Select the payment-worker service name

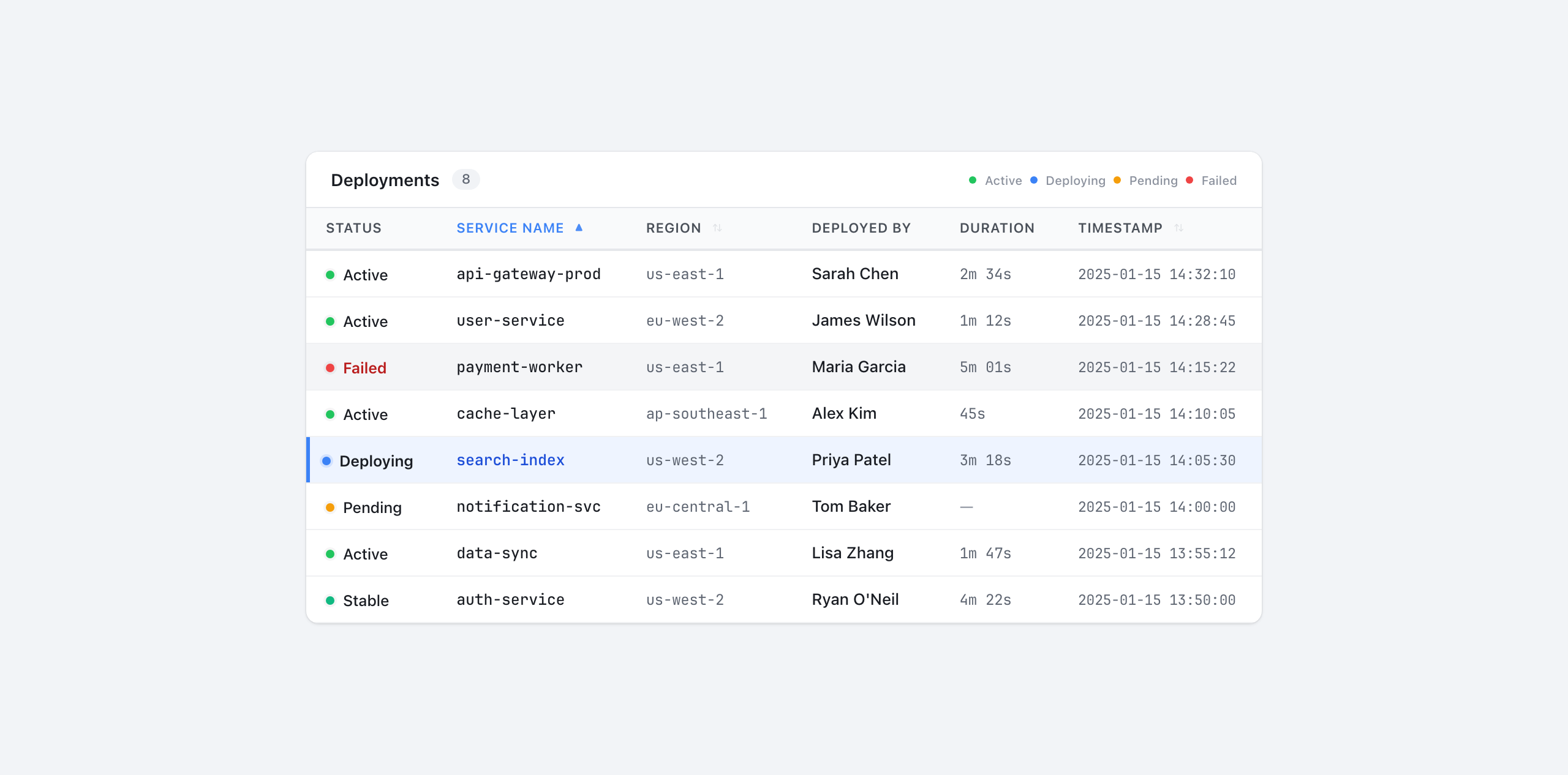519,367
